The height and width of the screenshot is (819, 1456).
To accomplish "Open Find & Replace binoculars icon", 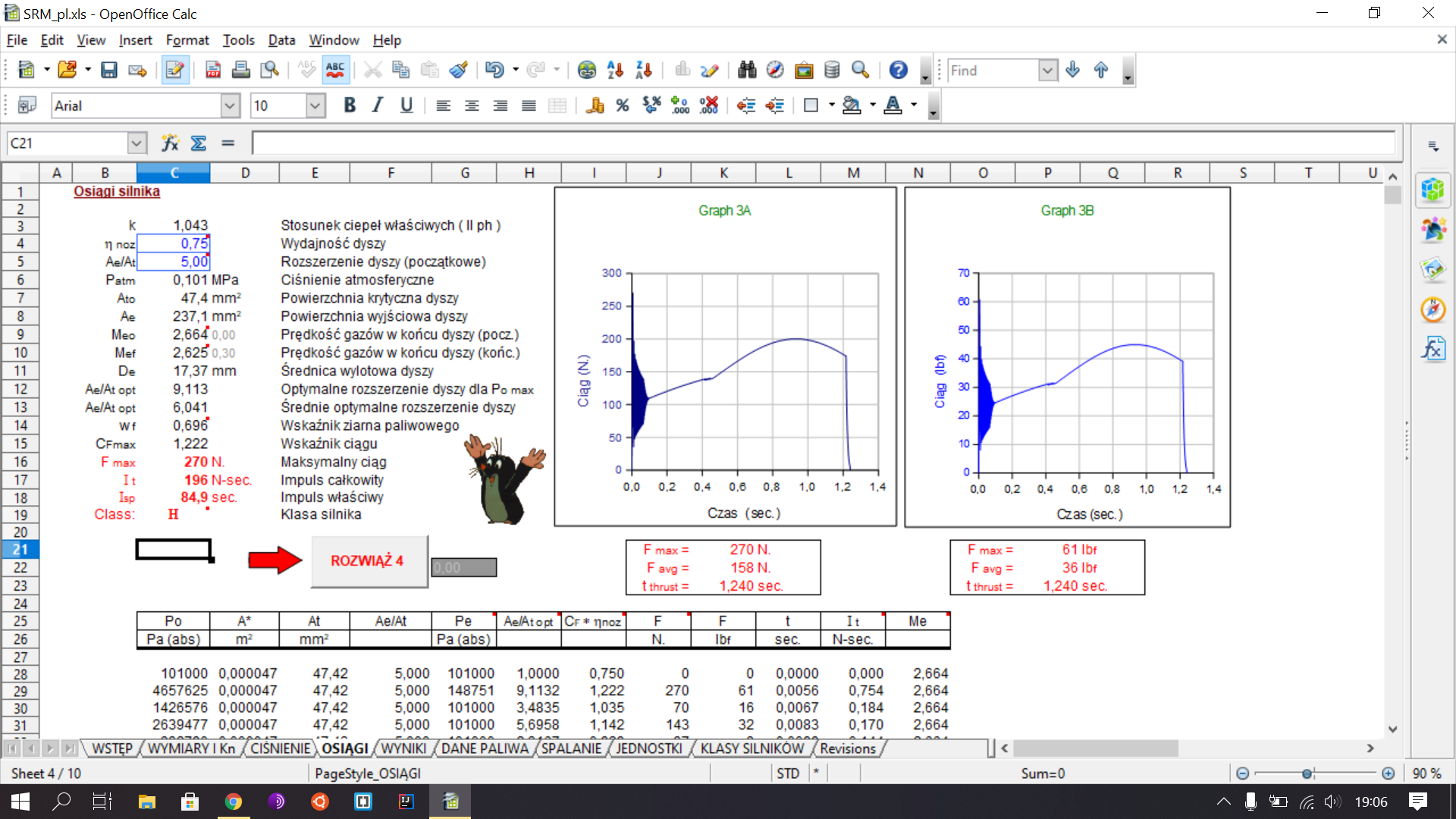I will pyautogui.click(x=747, y=71).
